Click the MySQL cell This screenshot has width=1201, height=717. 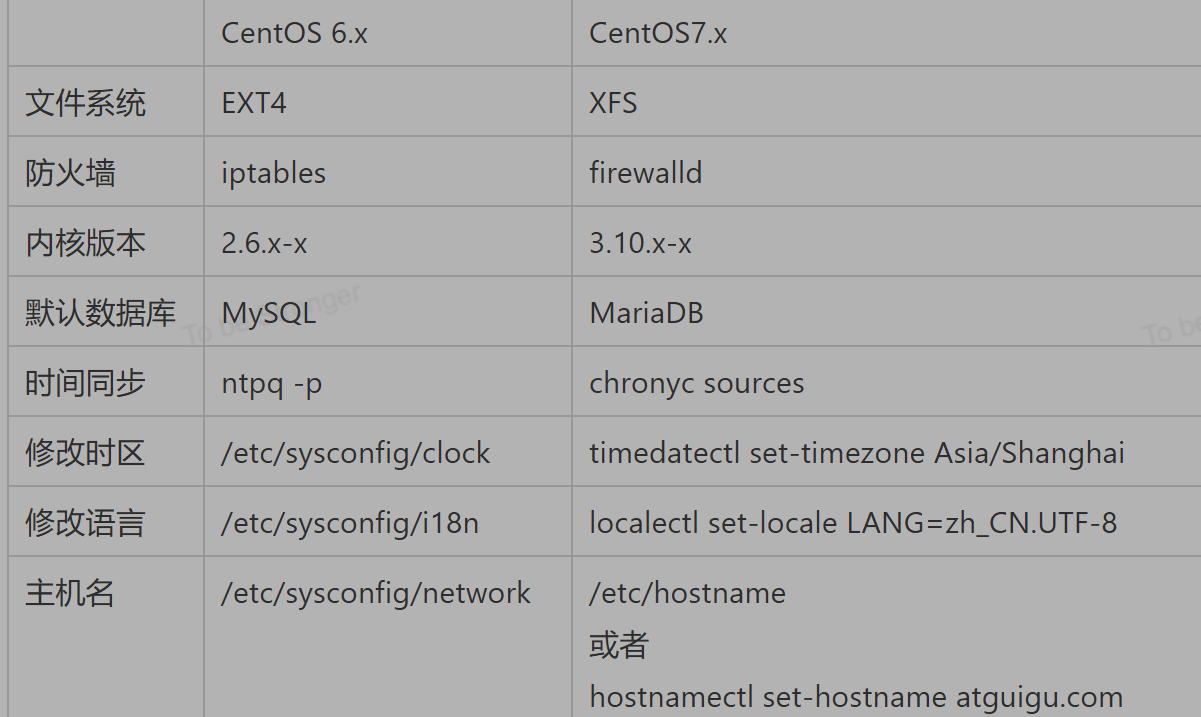point(268,313)
